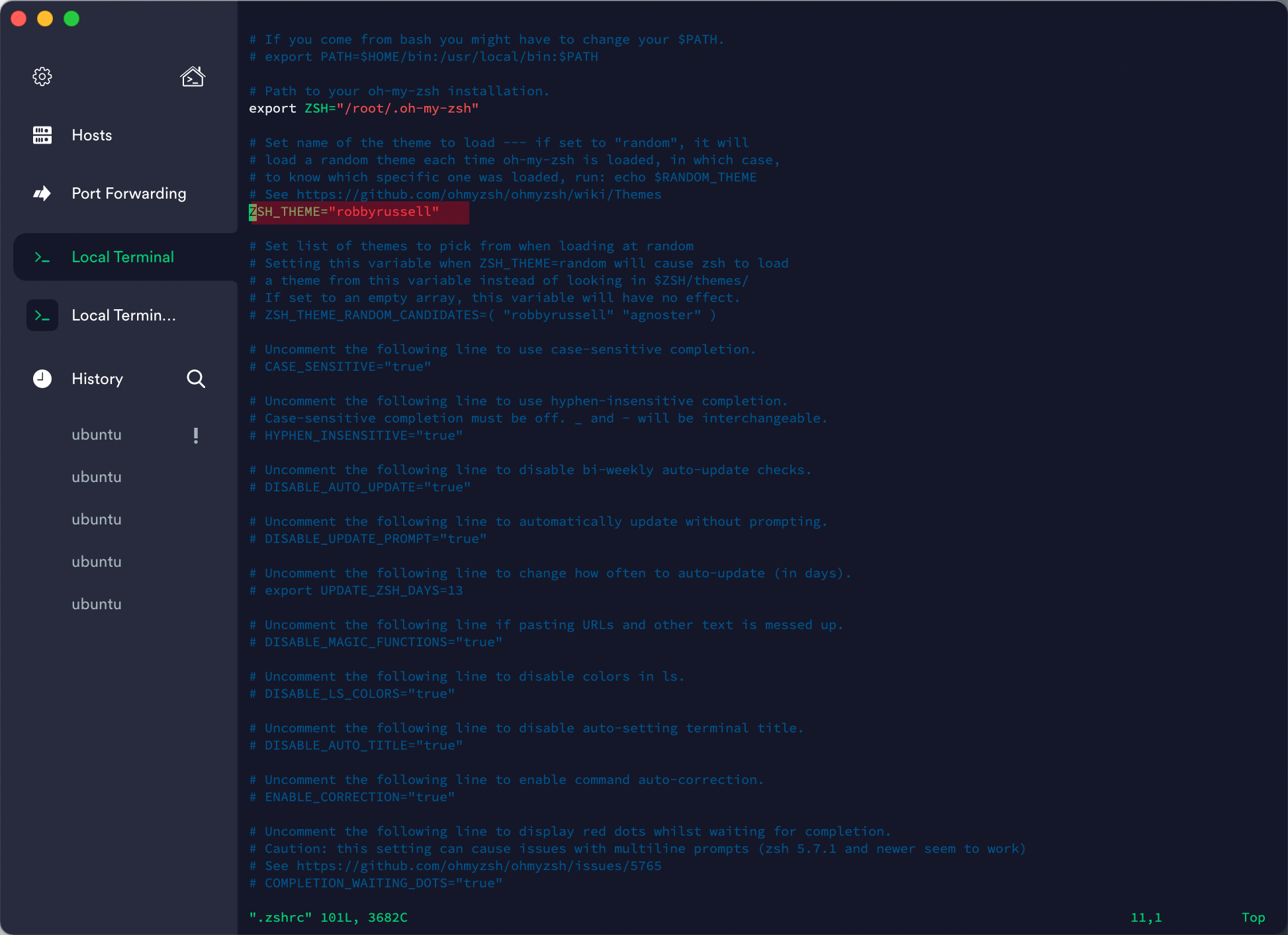This screenshot has width=1288, height=935.
Task: Switch to the second Local Termin... tab
Action: [123, 315]
